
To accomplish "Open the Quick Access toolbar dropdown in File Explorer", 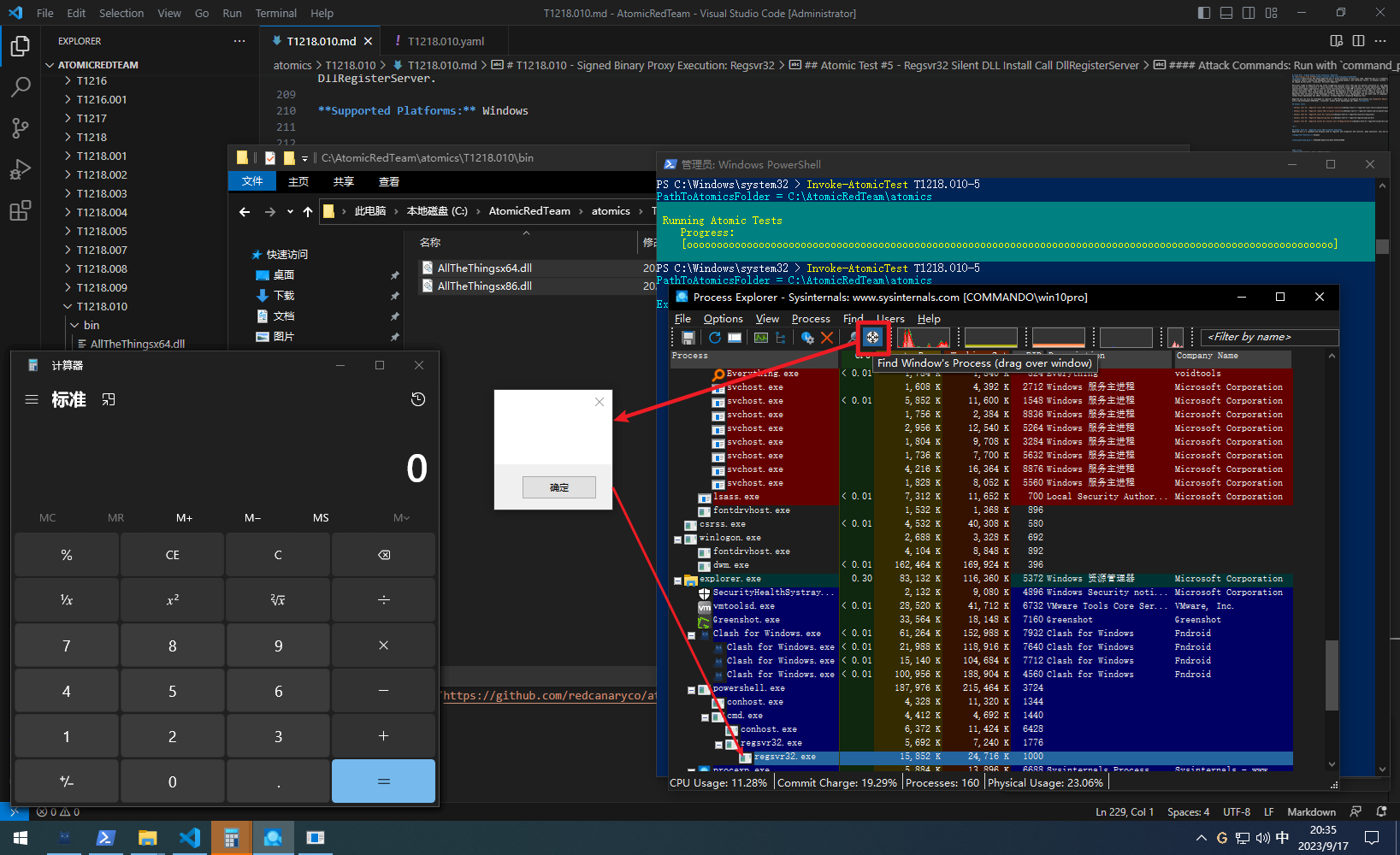I will click(x=304, y=158).
